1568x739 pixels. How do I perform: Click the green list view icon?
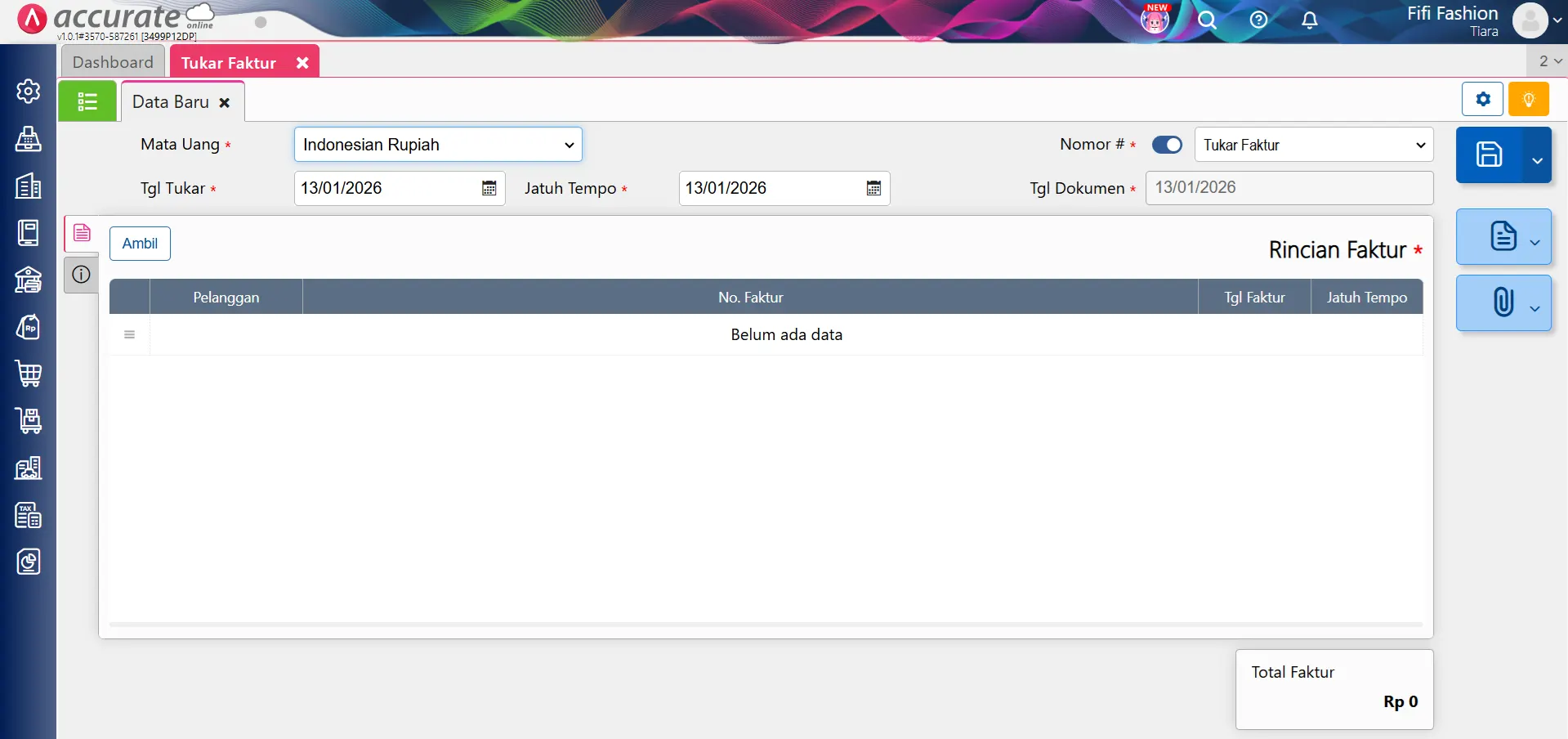(87, 101)
